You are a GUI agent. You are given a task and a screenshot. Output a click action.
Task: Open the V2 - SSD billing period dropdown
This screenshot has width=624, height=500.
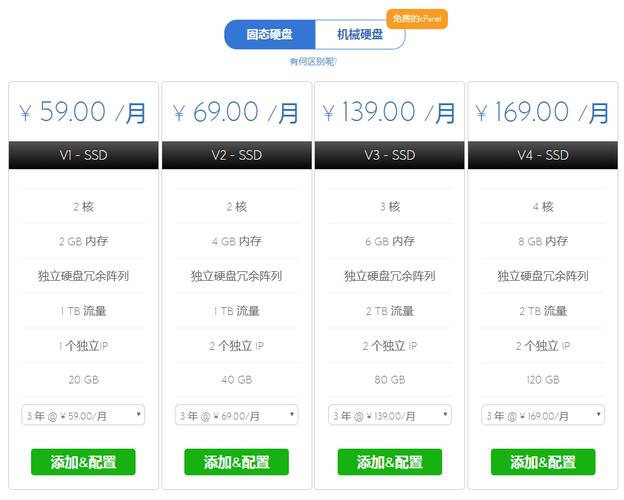click(236, 415)
